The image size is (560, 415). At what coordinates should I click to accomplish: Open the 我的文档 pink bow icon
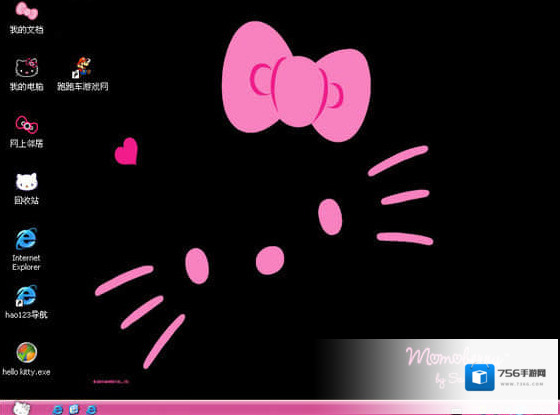coord(26,11)
